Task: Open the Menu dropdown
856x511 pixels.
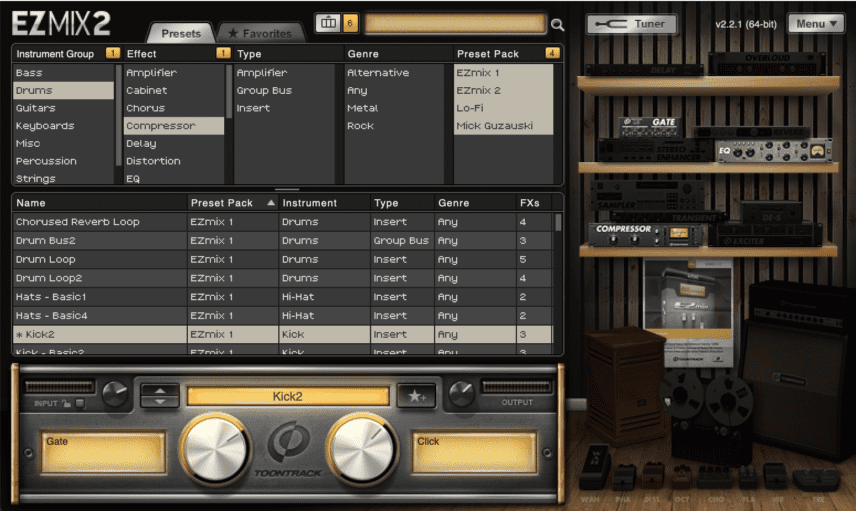Action: 816,24
